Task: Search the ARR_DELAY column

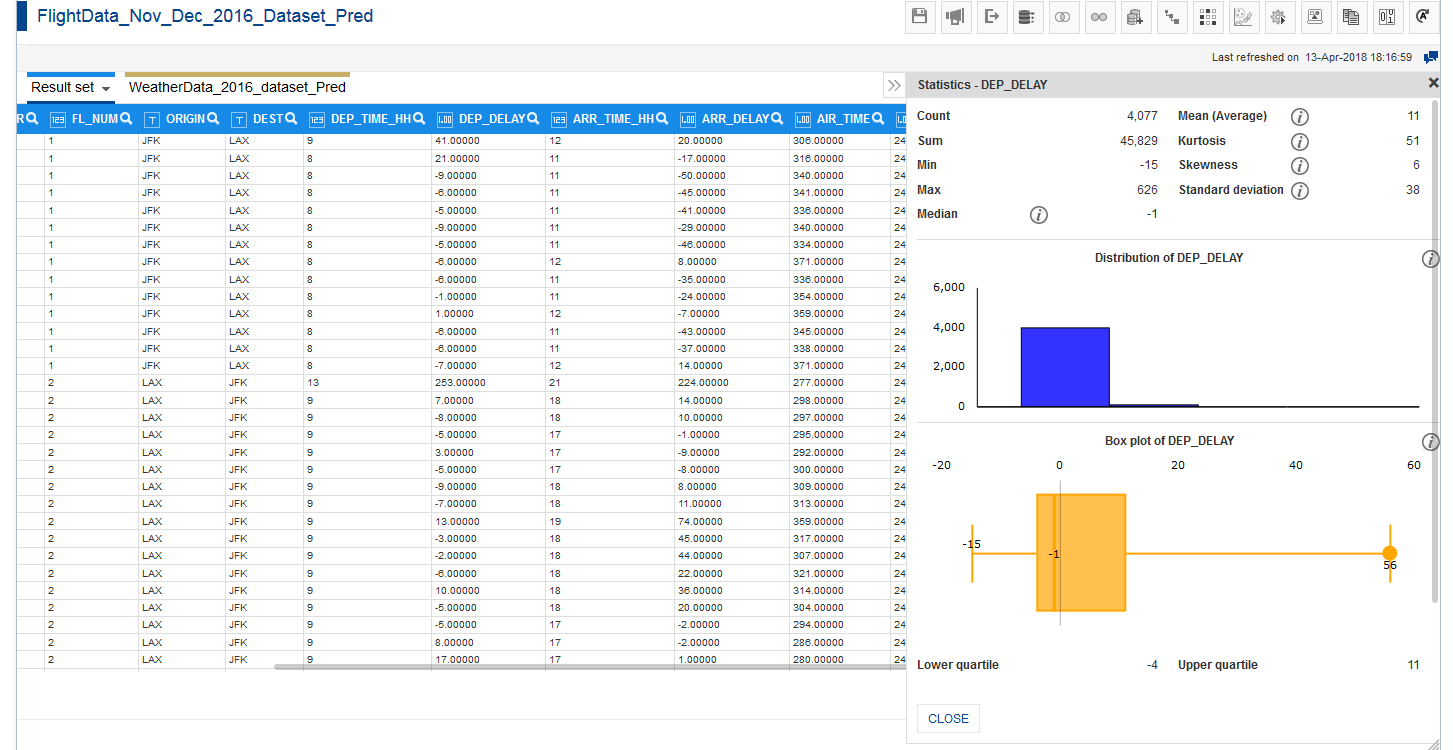Action: 777,118
